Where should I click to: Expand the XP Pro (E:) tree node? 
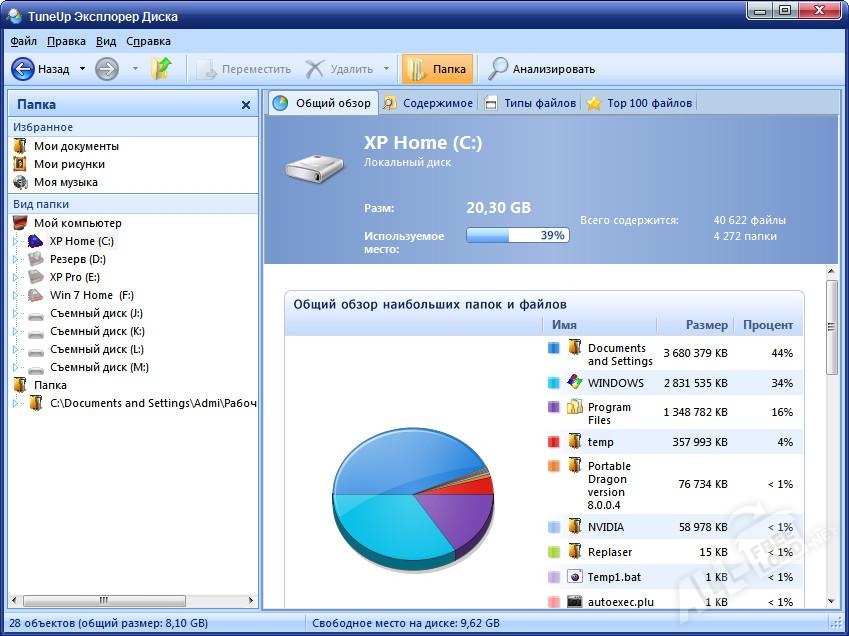(16, 277)
